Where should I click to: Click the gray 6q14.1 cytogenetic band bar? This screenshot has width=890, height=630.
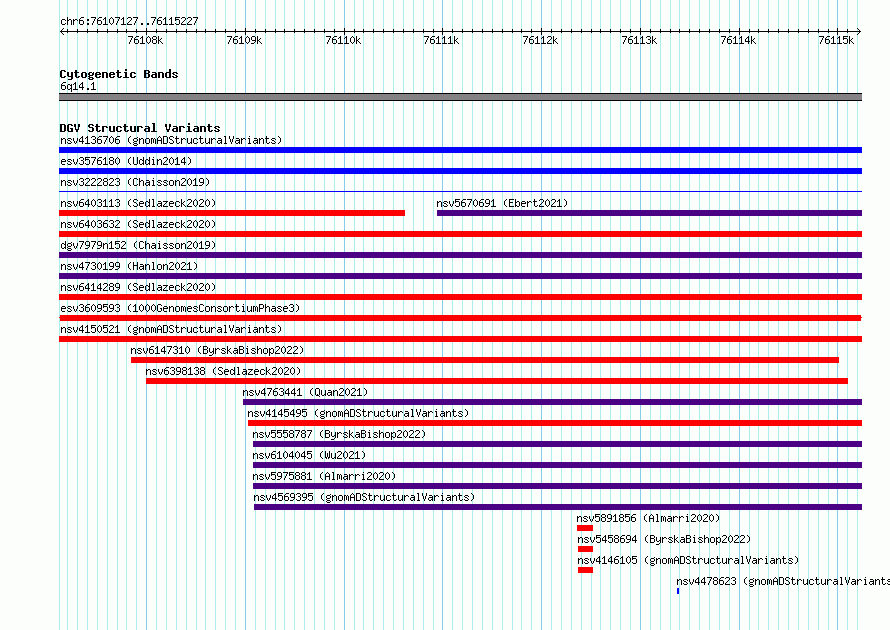(460, 97)
